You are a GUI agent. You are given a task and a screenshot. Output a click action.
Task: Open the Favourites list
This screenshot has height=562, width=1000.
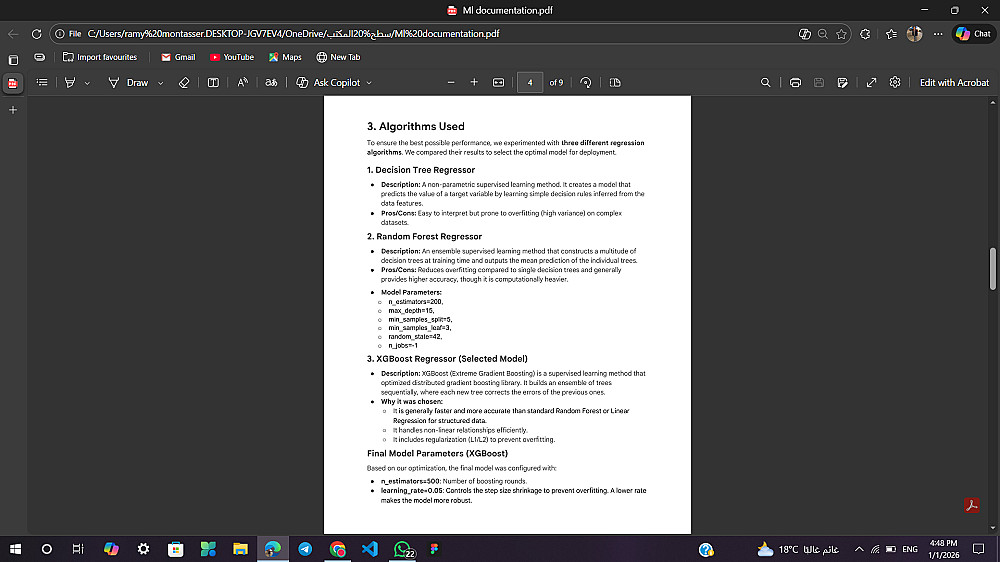click(x=891, y=34)
